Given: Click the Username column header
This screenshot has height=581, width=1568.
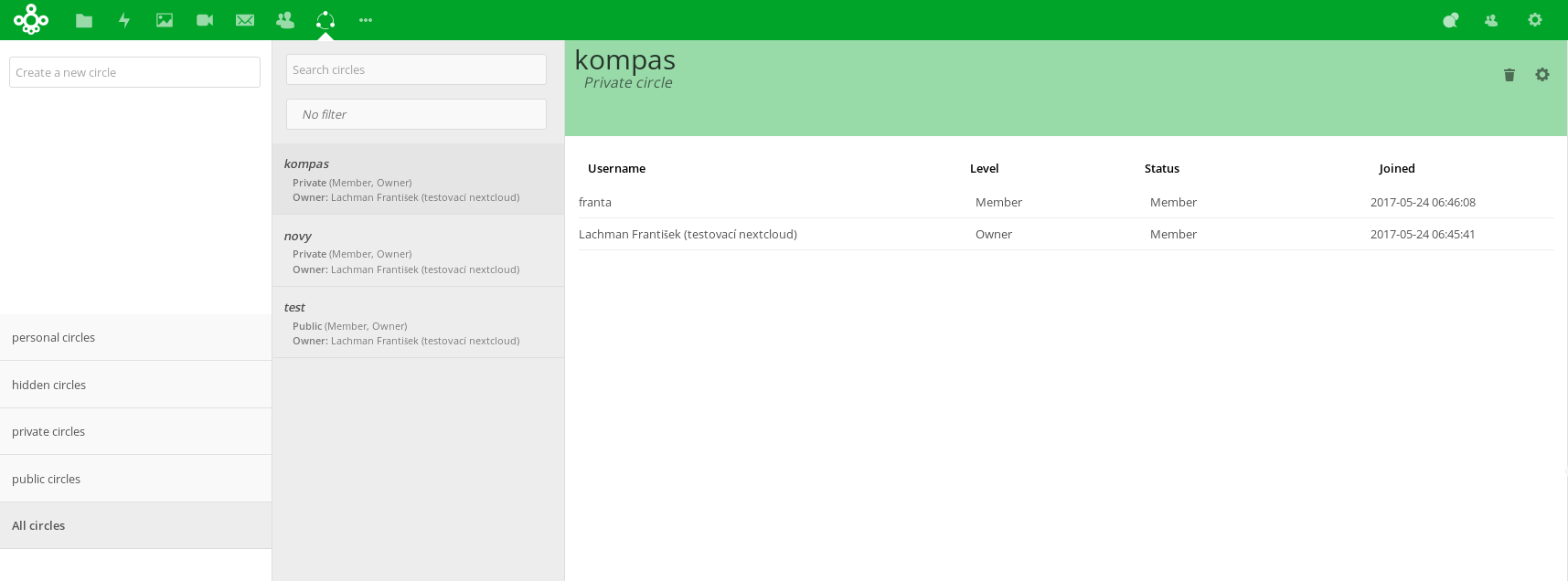Looking at the screenshot, I should point(616,168).
